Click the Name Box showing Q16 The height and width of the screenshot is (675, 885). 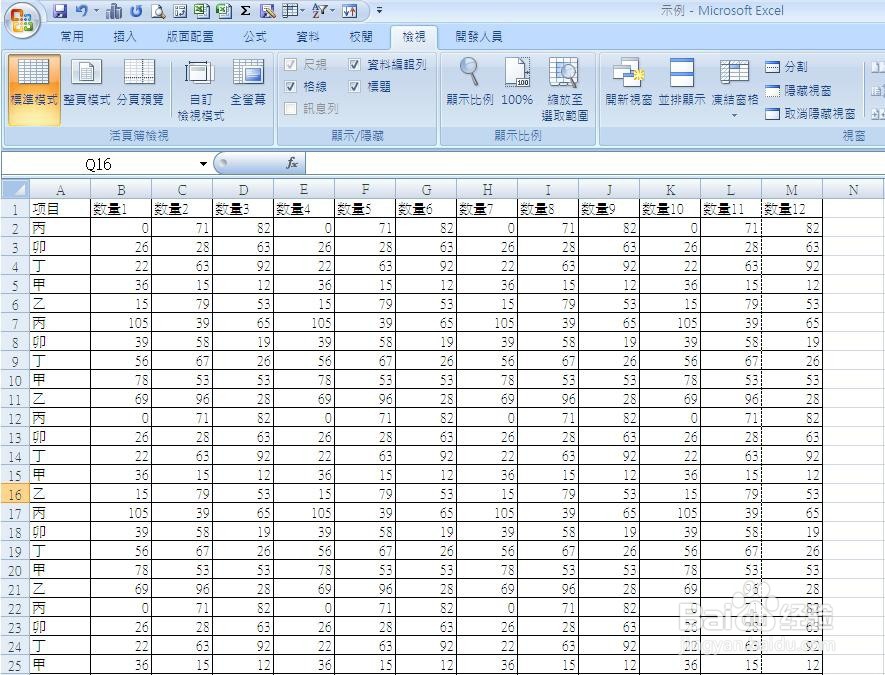[99, 164]
